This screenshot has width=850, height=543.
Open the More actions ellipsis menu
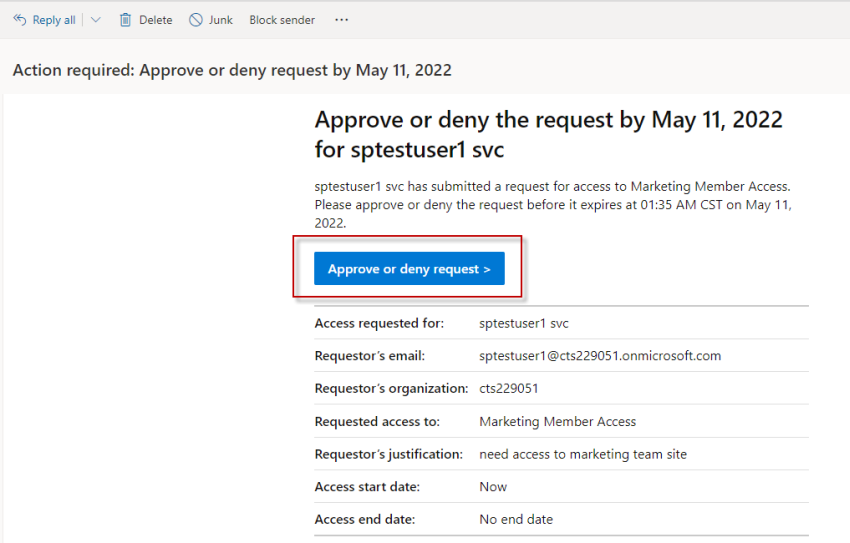(342, 20)
